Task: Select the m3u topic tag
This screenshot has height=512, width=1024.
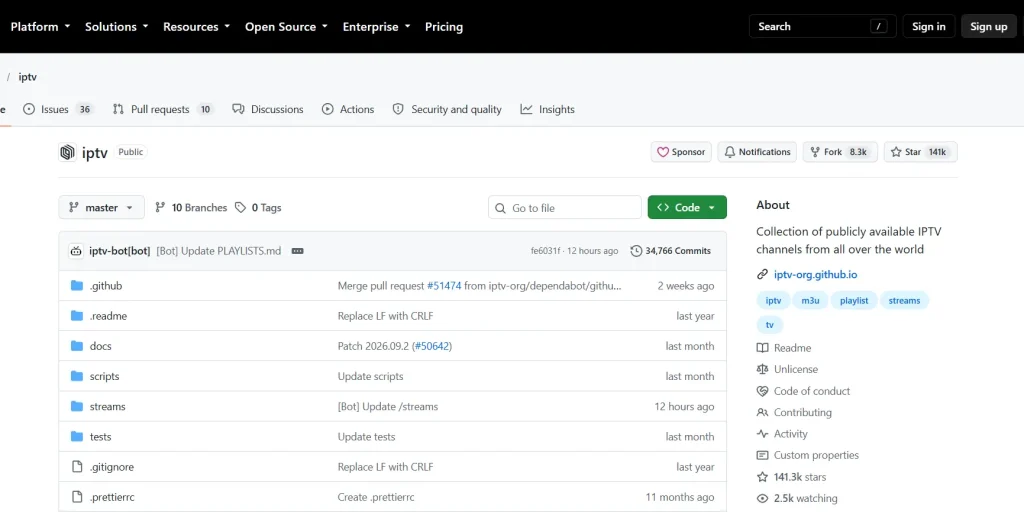Action: (x=810, y=301)
